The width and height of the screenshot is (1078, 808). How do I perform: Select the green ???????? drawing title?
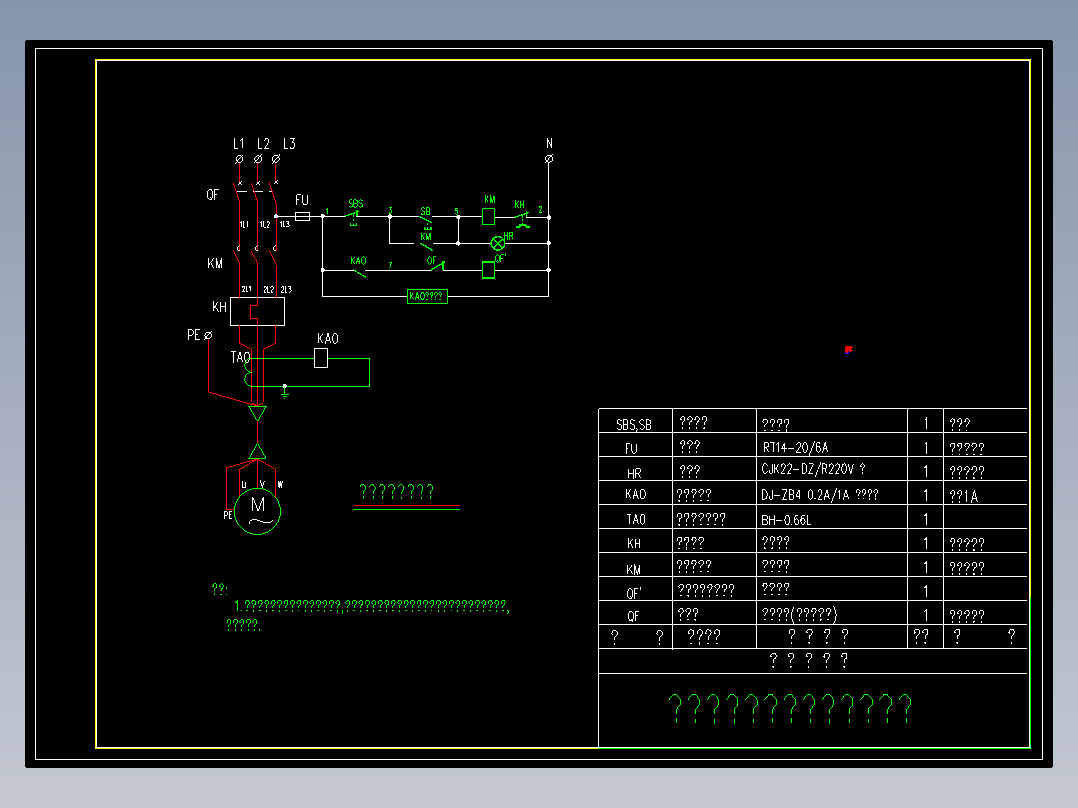pos(397,491)
